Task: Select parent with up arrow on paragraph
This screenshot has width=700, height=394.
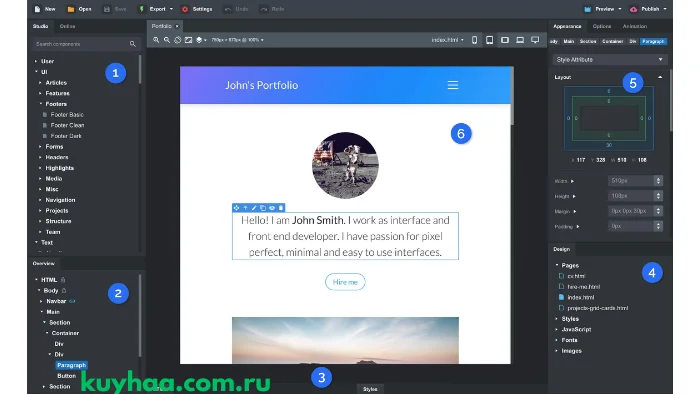Action: click(245, 207)
